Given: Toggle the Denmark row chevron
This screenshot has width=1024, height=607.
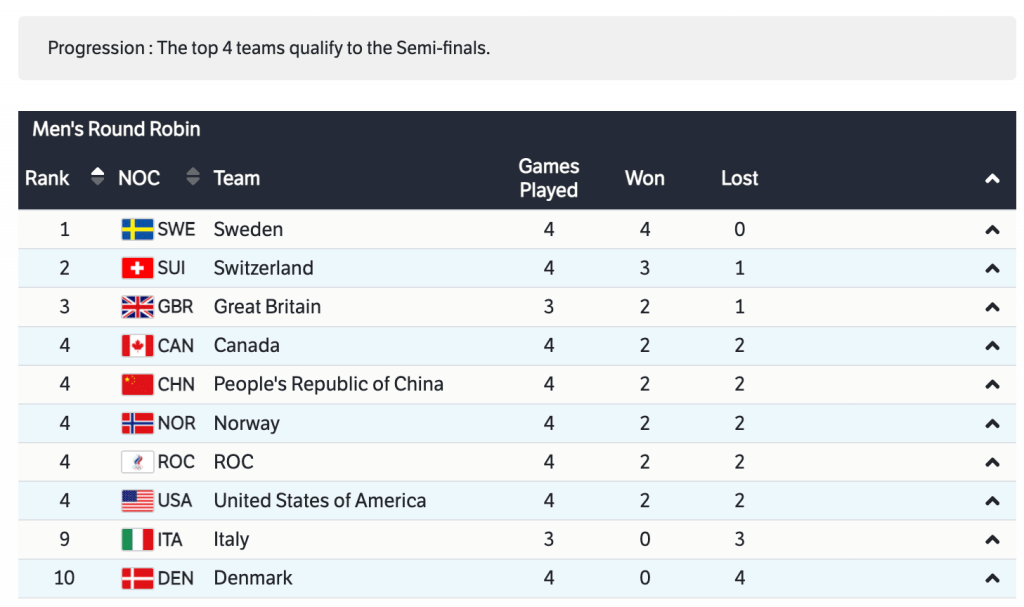Looking at the screenshot, I should (x=992, y=578).
